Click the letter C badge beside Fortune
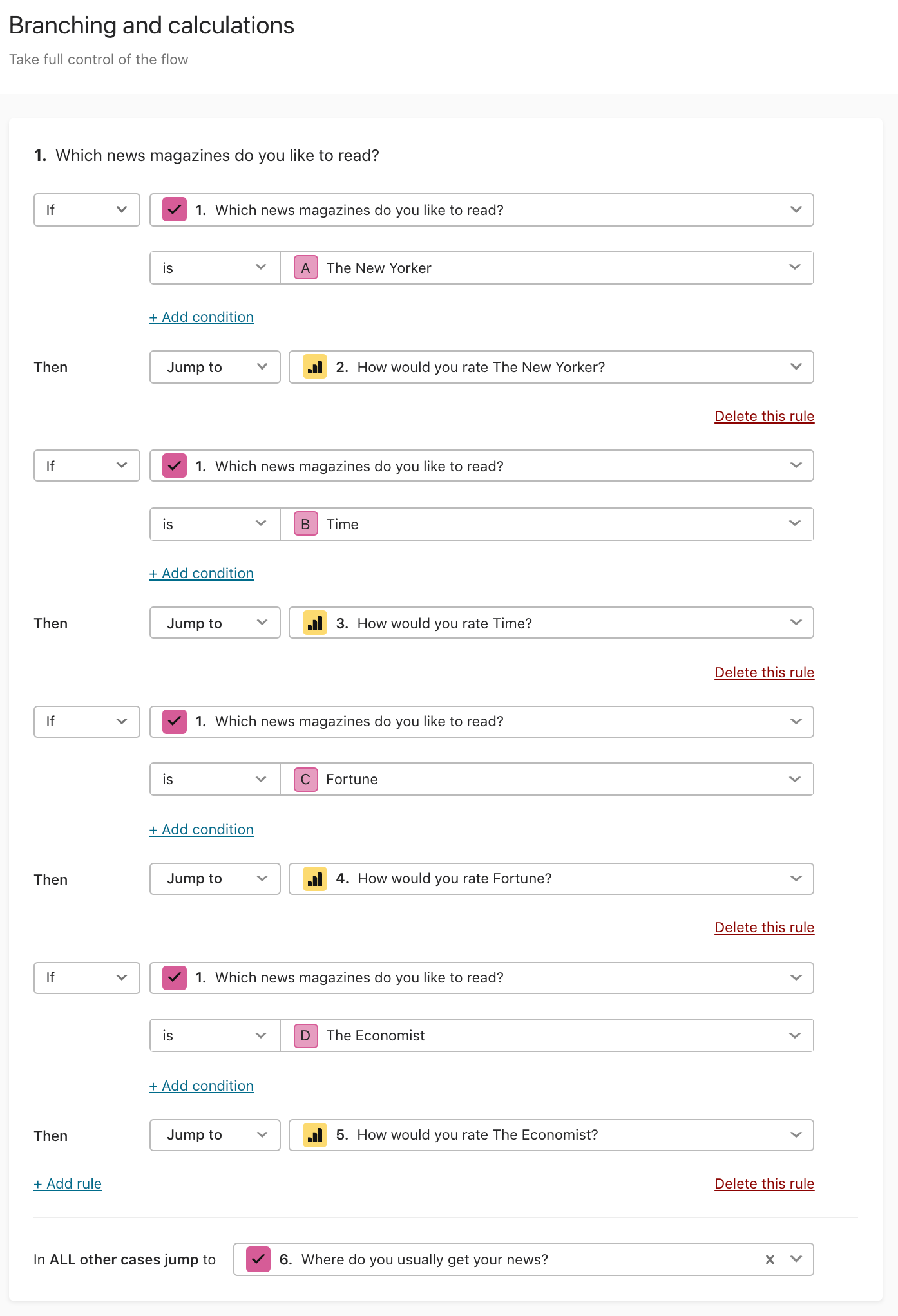This screenshot has width=898, height=1316. pos(305,779)
